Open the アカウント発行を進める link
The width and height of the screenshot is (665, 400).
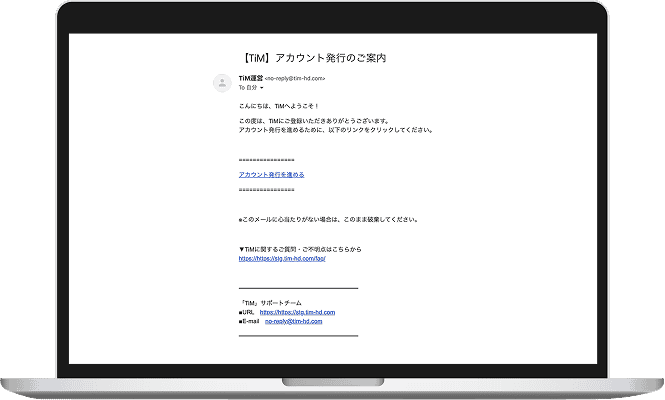(271, 174)
